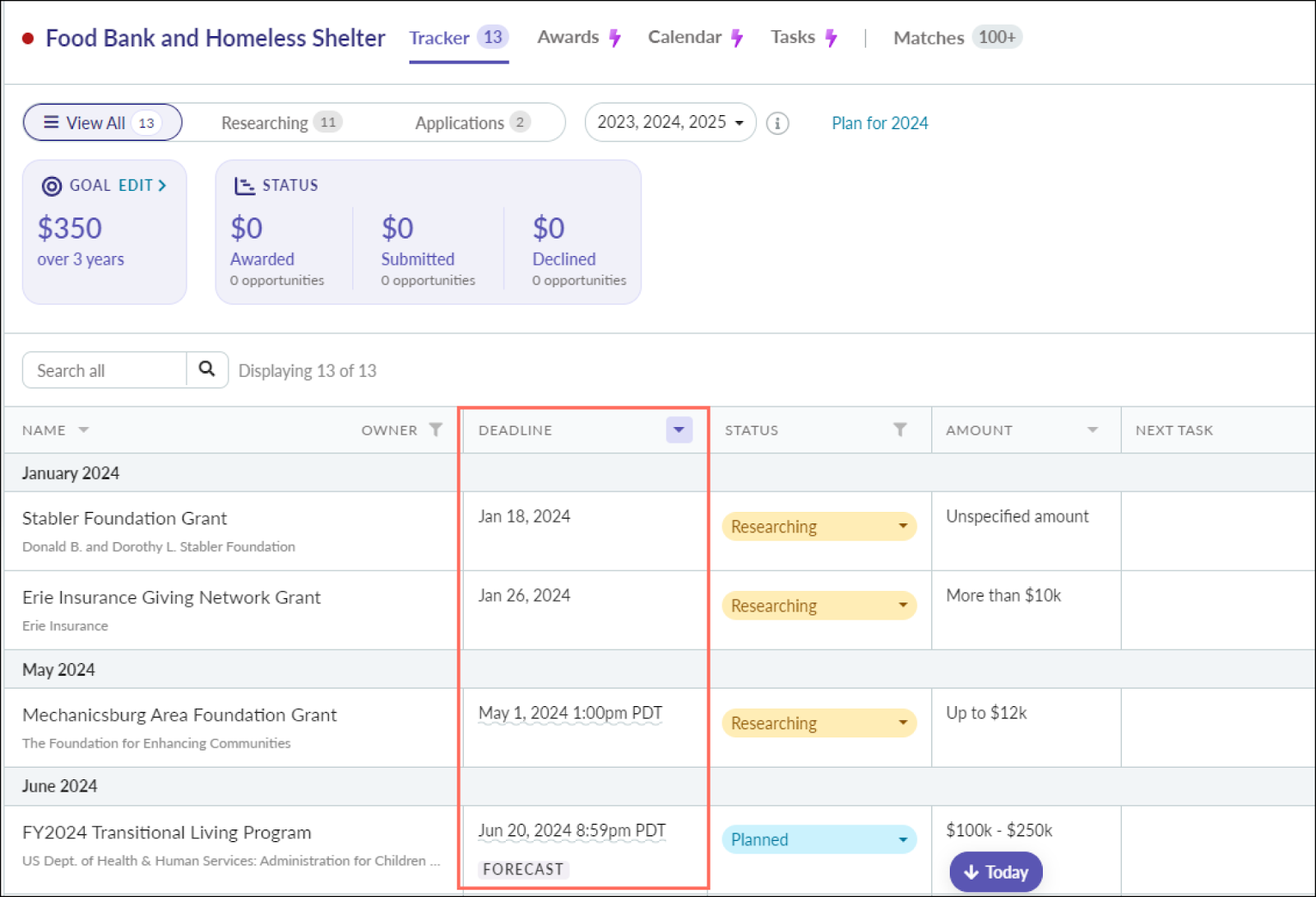Open the Owner column filter icon
The width and height of the screenshot is (1316, 897).
435,429
